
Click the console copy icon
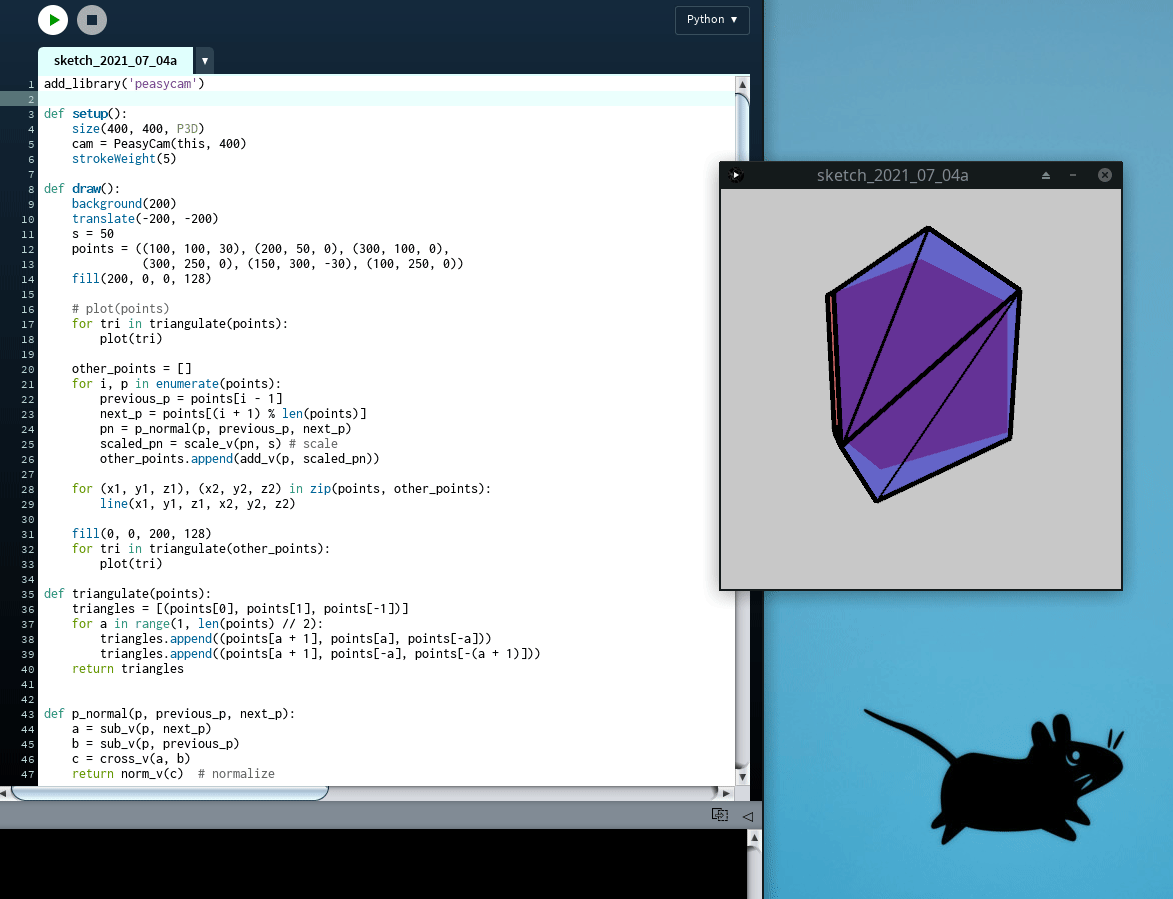[x=720, y=815]
